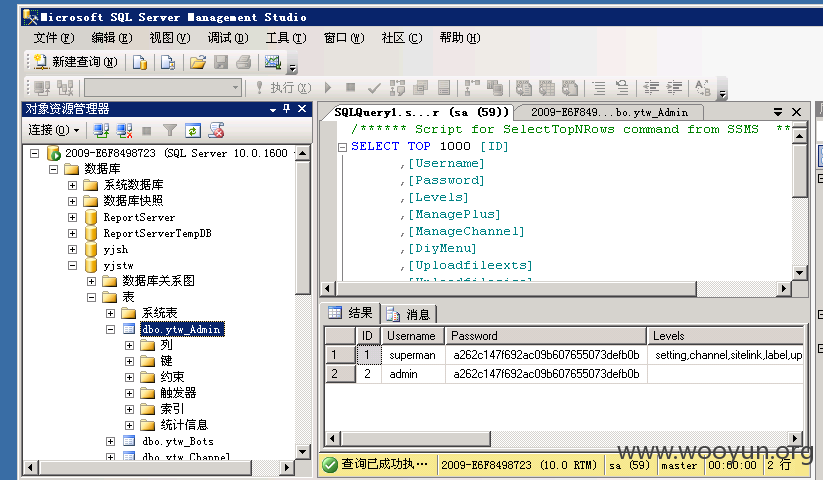
Task: Click the Disconnect icon in Object Explorer
Action: point(124,130)
